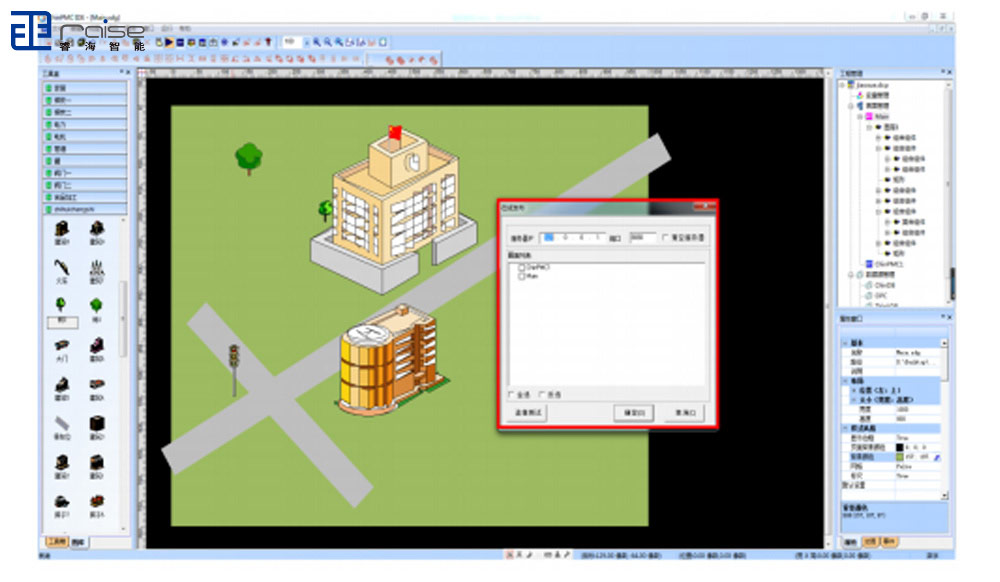This screenshot has width=1000, height=582.
Task: Click the toolbox list scroll-down arrow
Action: (124, 528)
